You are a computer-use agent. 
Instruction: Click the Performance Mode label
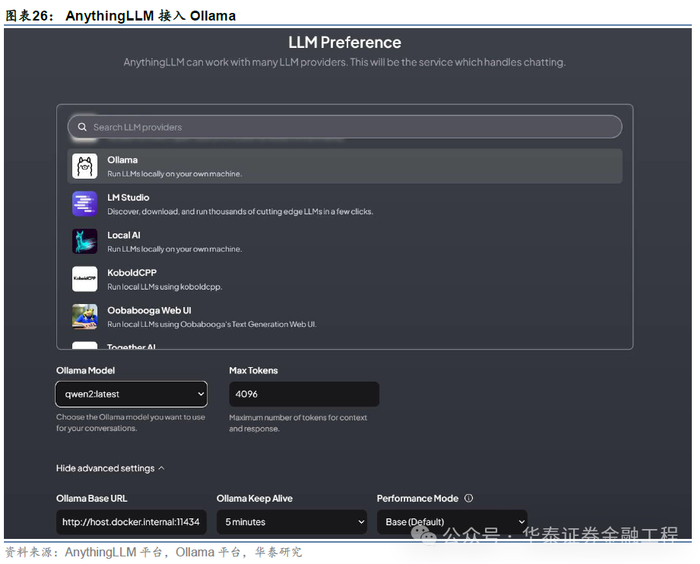coord(417,498)
